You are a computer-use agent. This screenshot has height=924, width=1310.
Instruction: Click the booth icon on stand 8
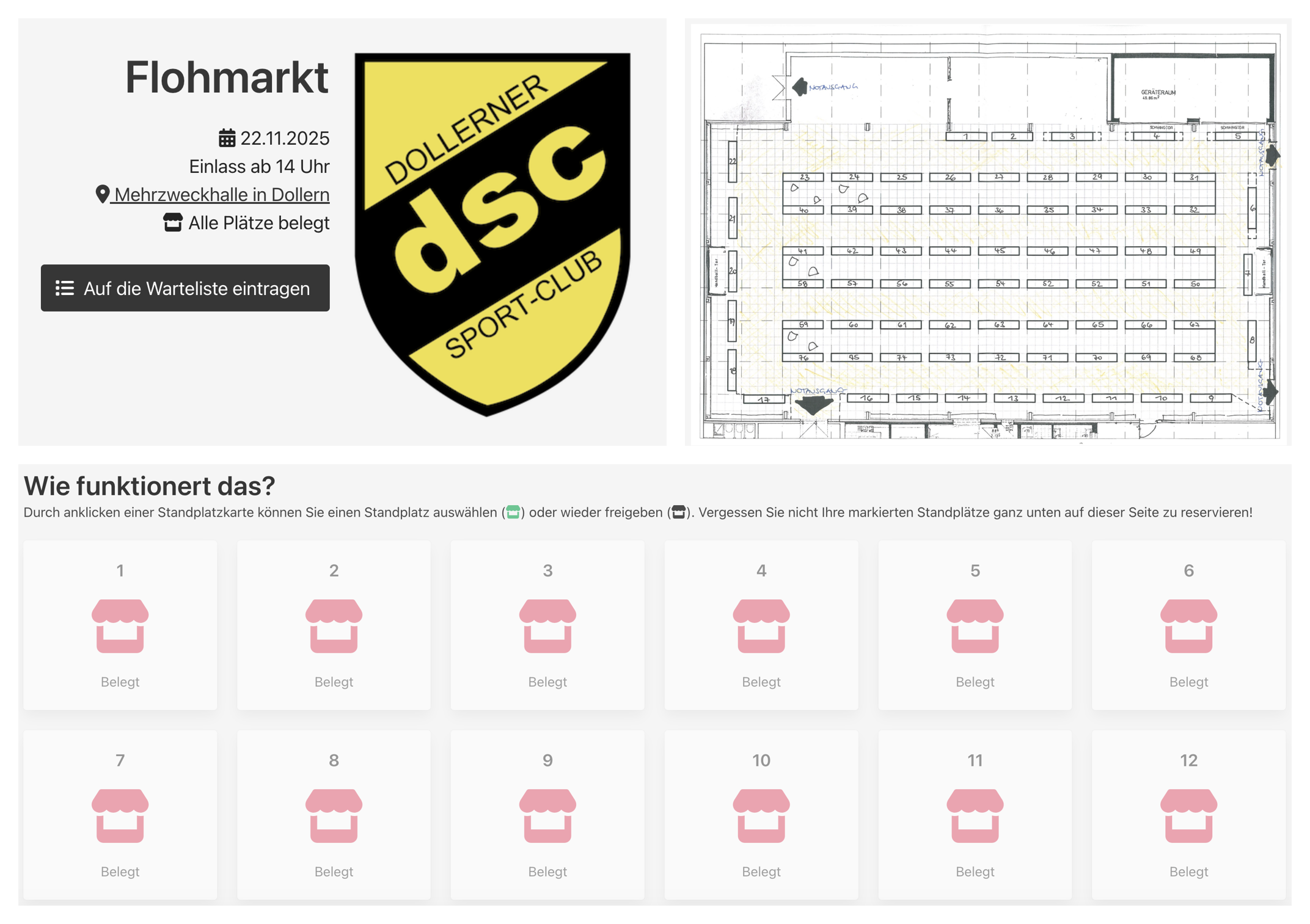click(334, 816)
